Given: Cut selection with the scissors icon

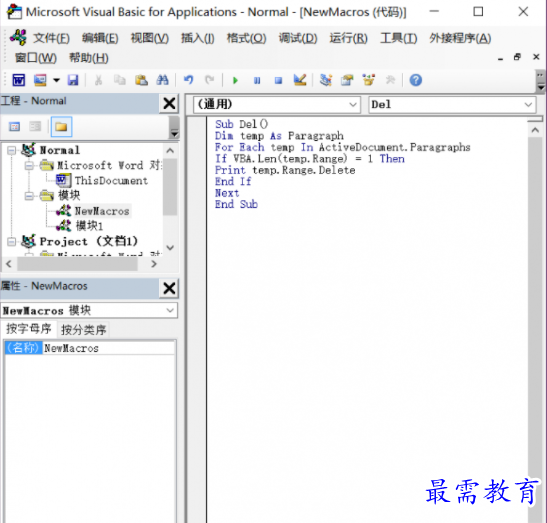Looking at the screenshot, I should [99, 80].
